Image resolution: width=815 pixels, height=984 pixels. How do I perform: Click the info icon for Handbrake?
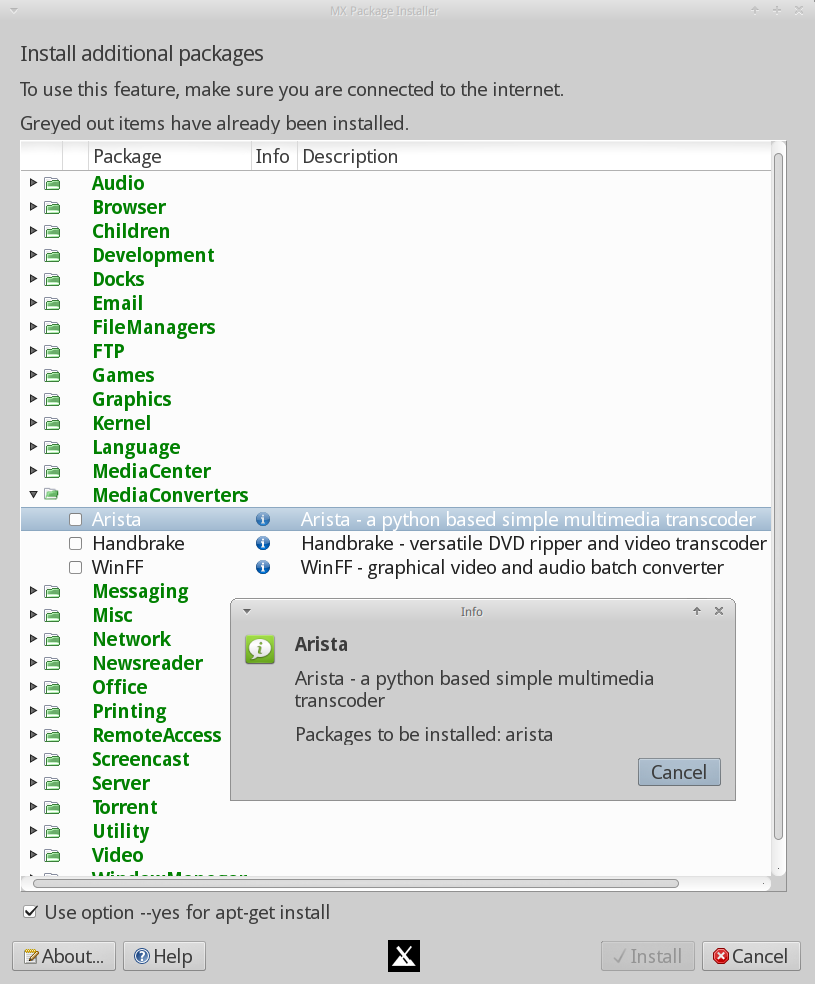pos(263,543)
